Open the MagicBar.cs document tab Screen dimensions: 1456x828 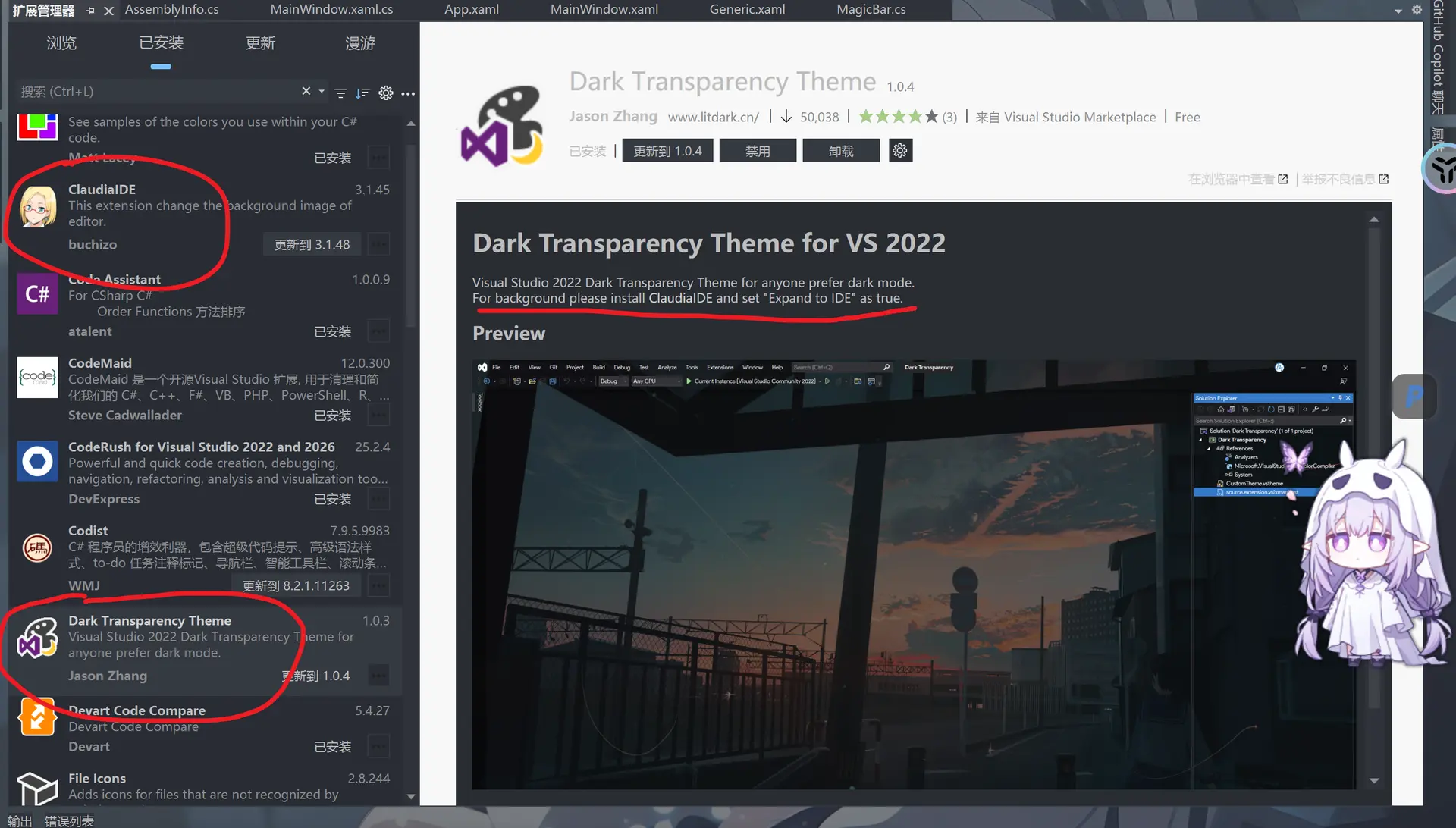(871, 10)
